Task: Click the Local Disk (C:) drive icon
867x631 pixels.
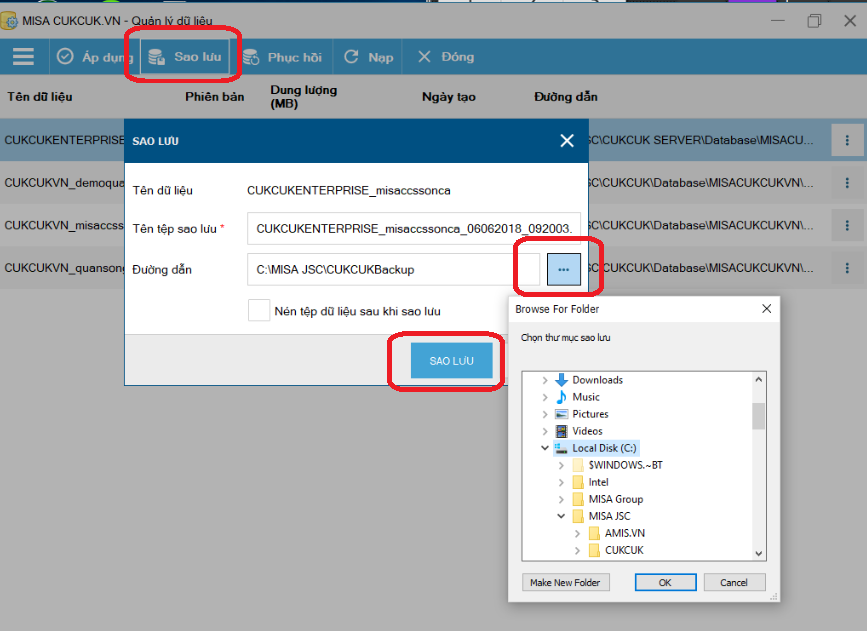Action: click(561, 448)
